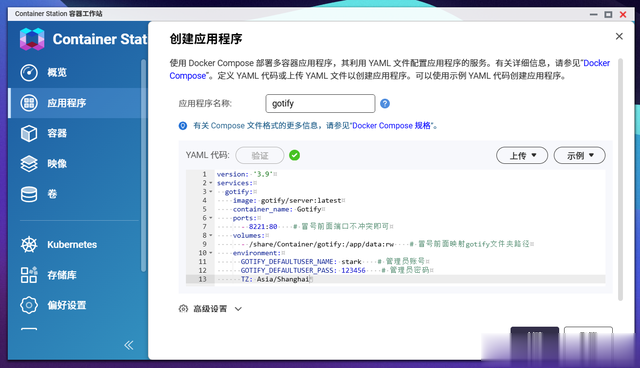This screenshot has width=640, height=368.
Task: Click the info icon before Compose note
Action: (183, 126)
